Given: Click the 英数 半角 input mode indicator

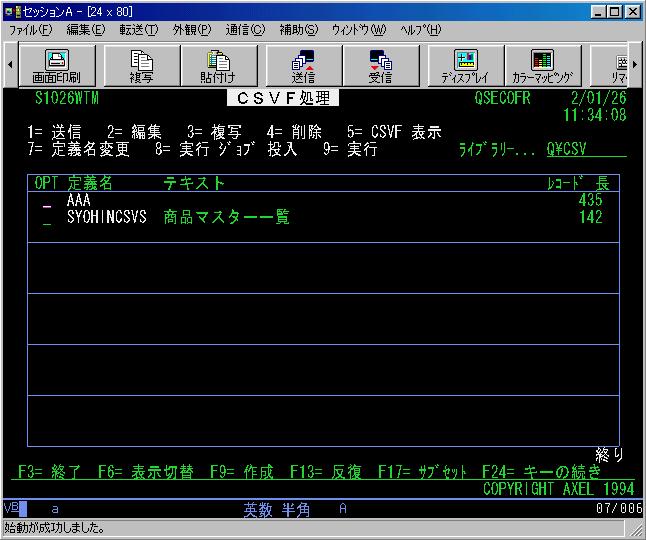Looking at the screenshot, I should coord(276,510).
